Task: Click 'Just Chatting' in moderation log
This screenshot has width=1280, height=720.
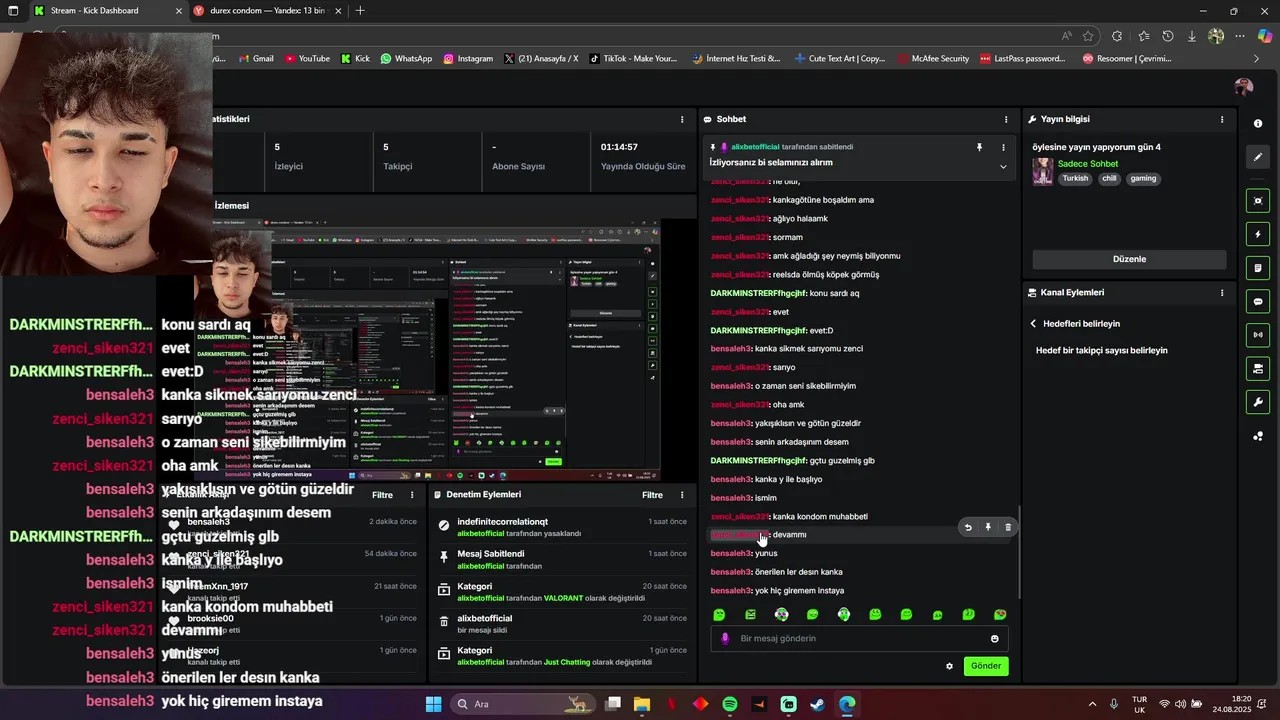Action: (567, 662)
